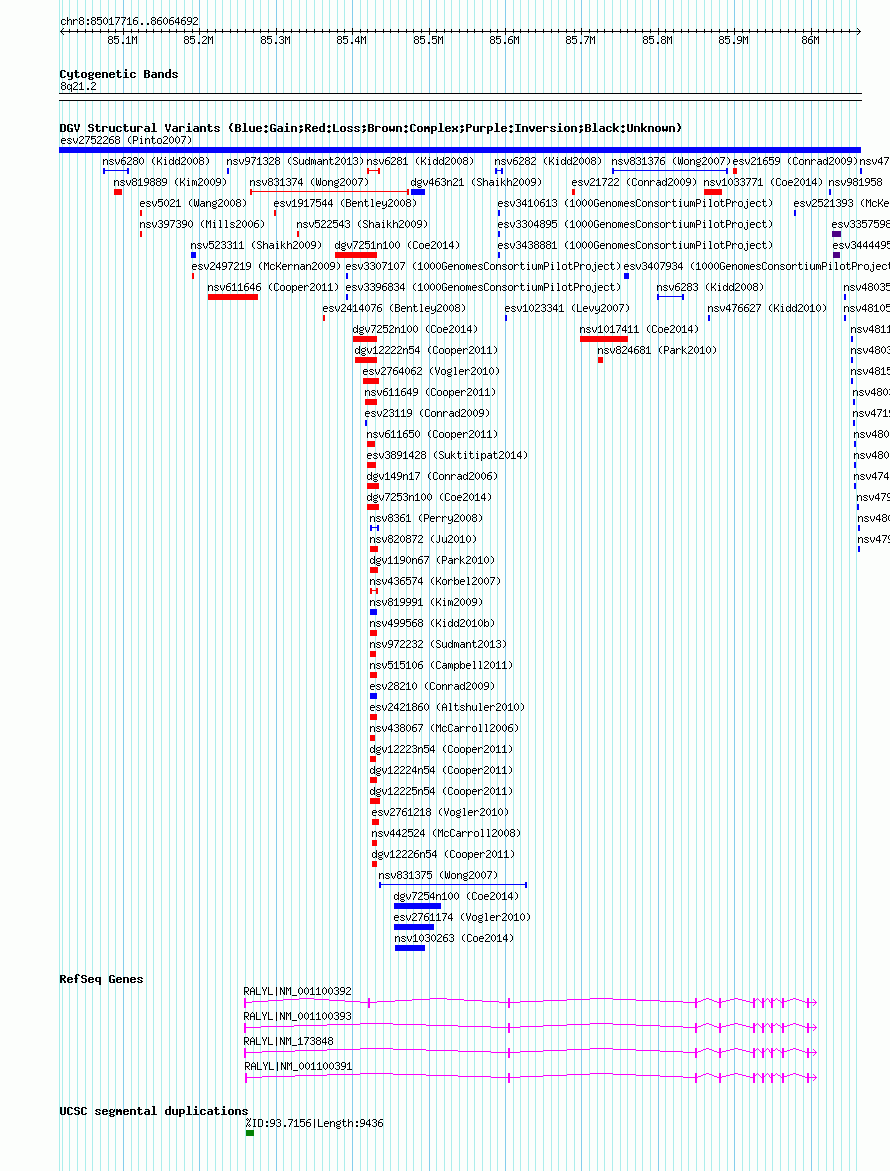Click nsv6283 (Kidd2008) label

click(710, 288)
